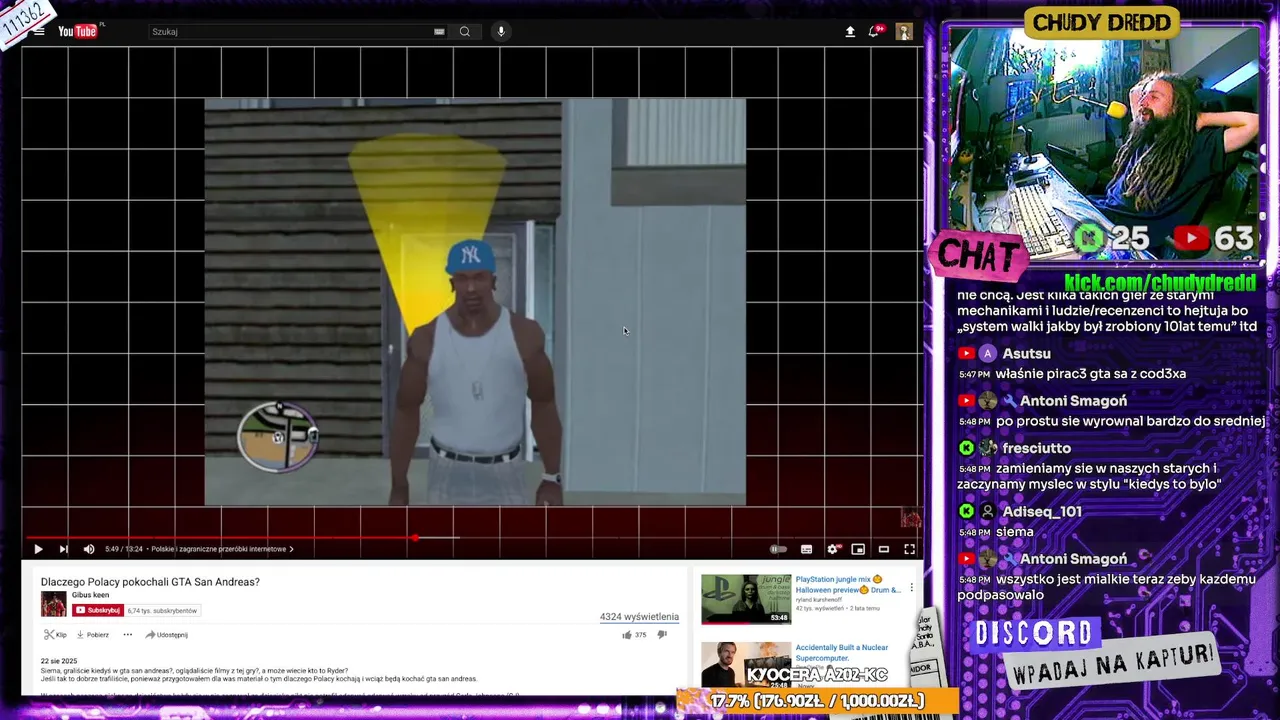Start voice search with microphone icon
This screenshot has width=1280, height=720.
501,31
